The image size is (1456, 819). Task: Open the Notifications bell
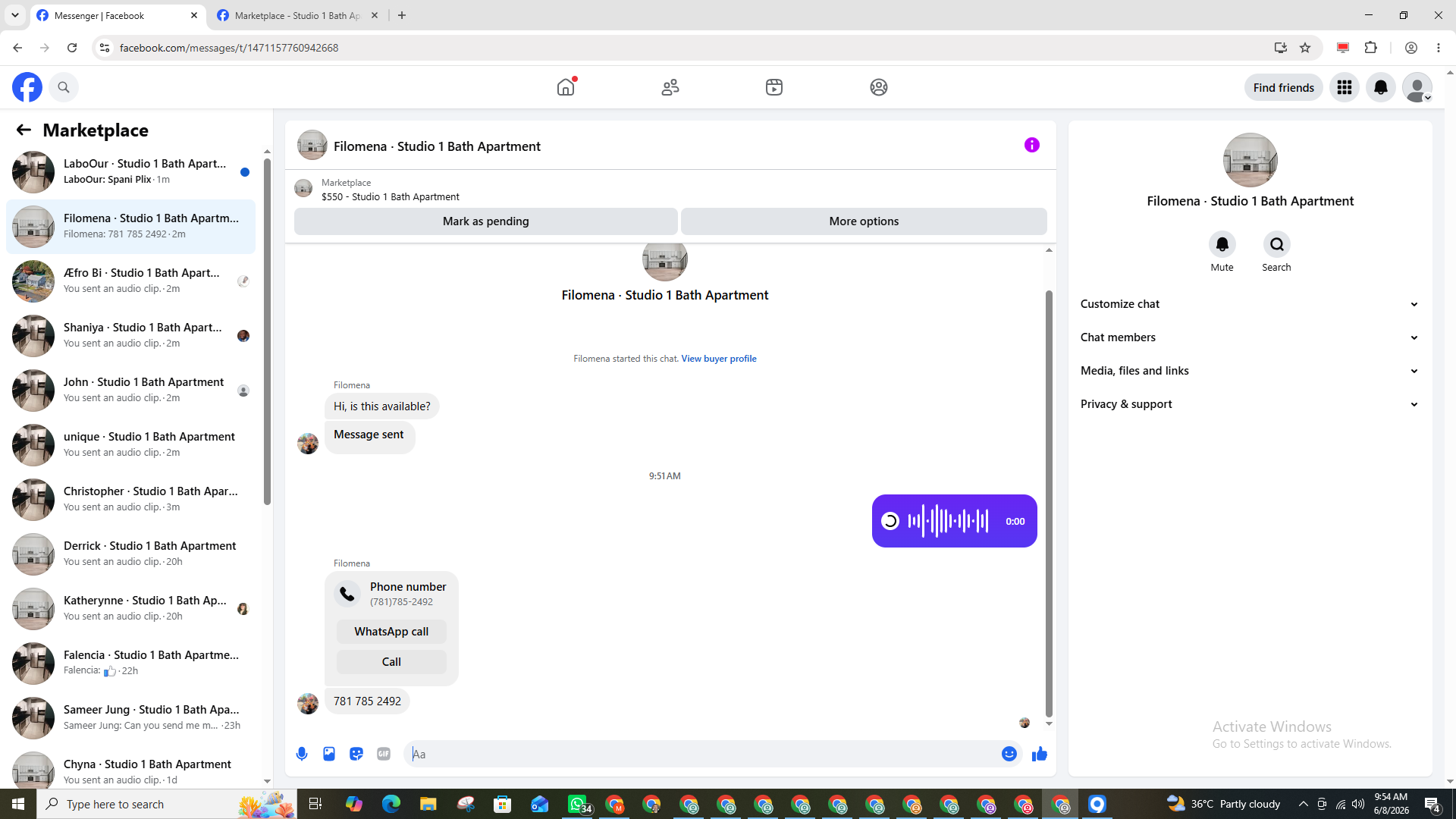1381,87
